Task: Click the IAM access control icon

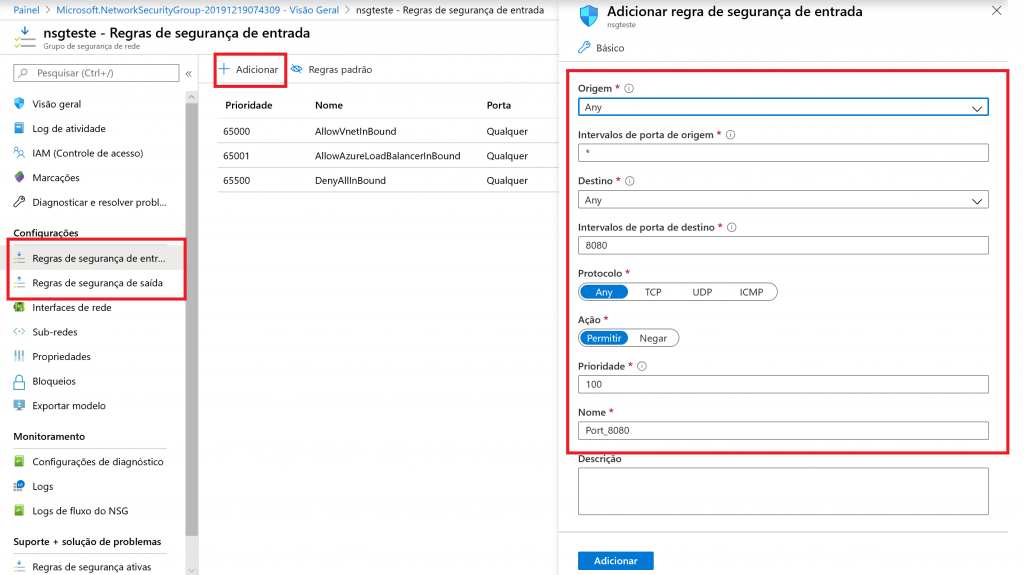Action: (19, 153)
